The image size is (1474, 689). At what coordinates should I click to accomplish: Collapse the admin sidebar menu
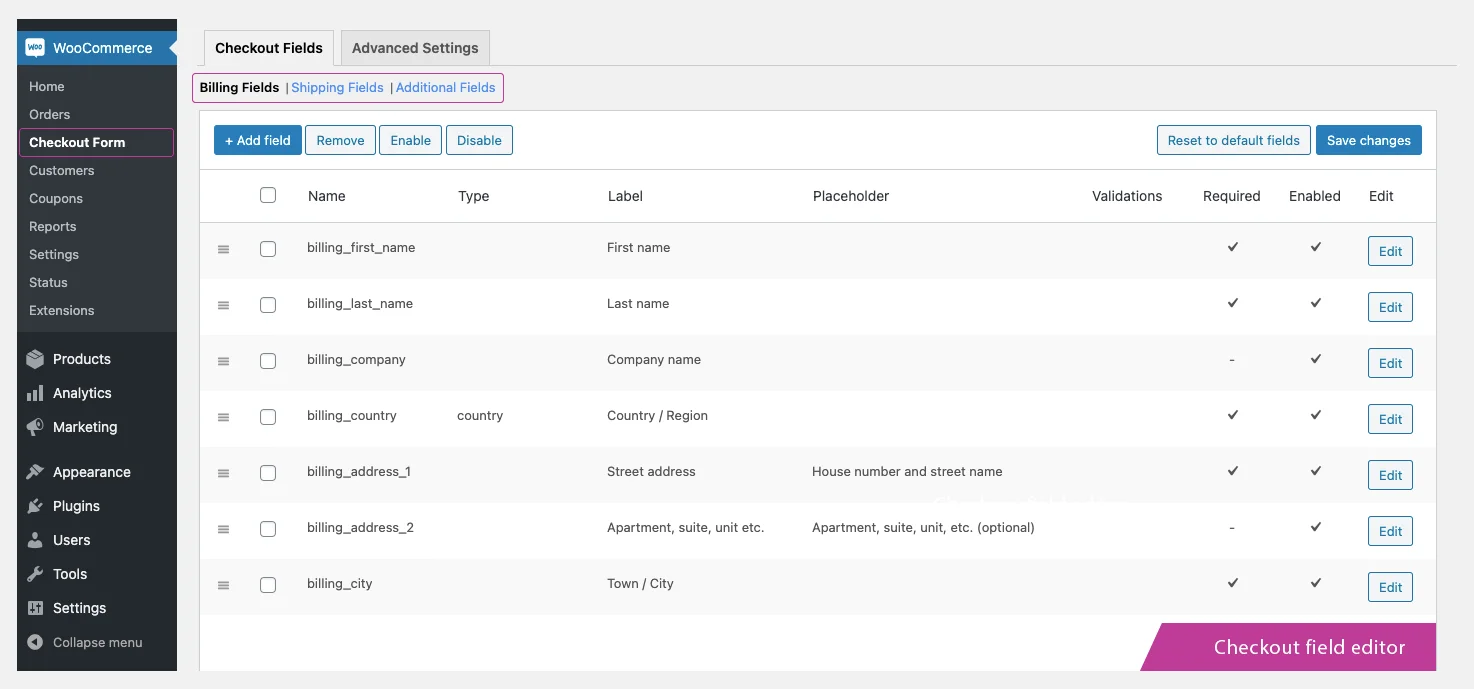pos(90,642)
